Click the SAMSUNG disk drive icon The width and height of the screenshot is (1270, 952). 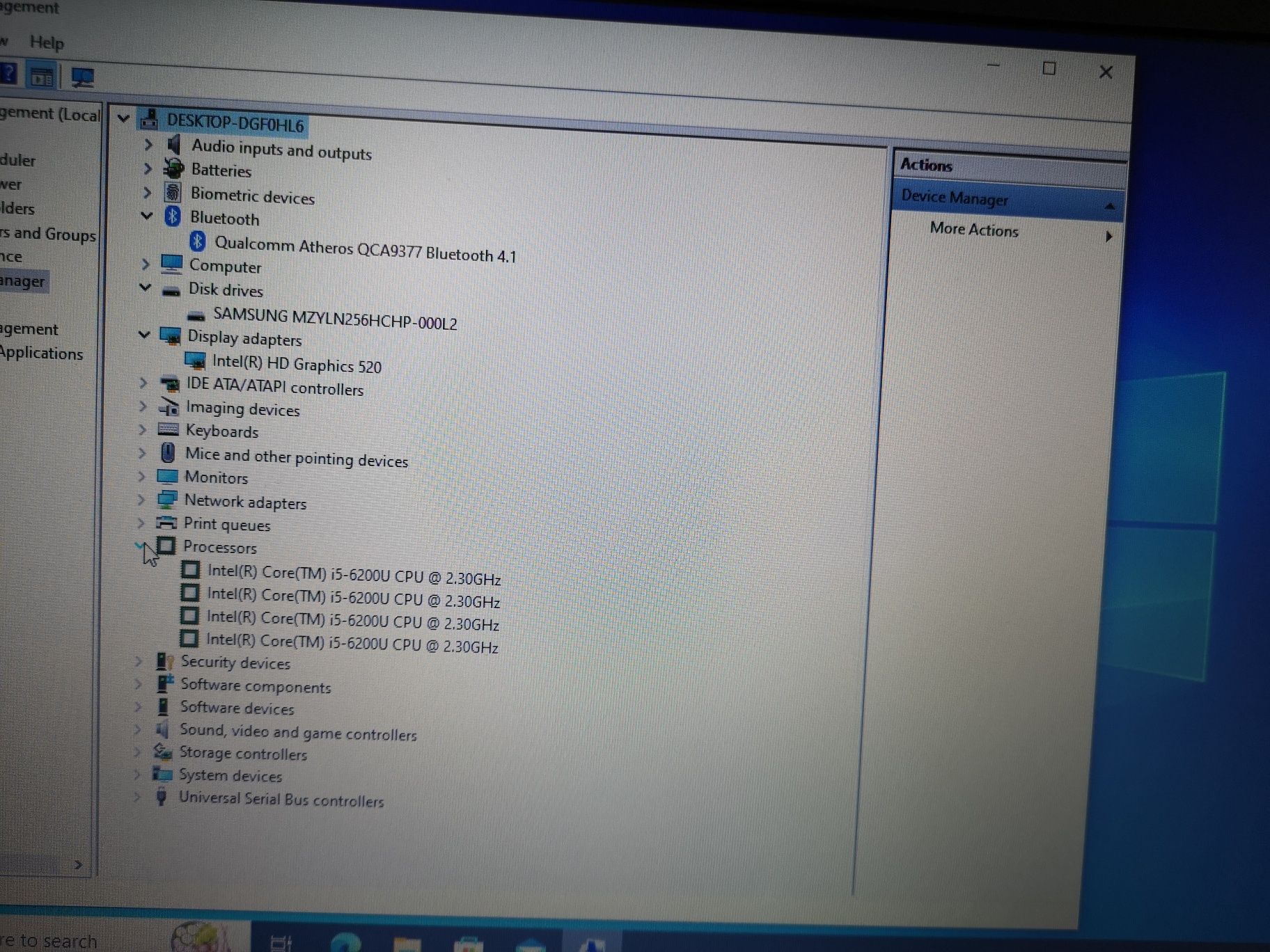pyautogui.click(x=196, y=315)
